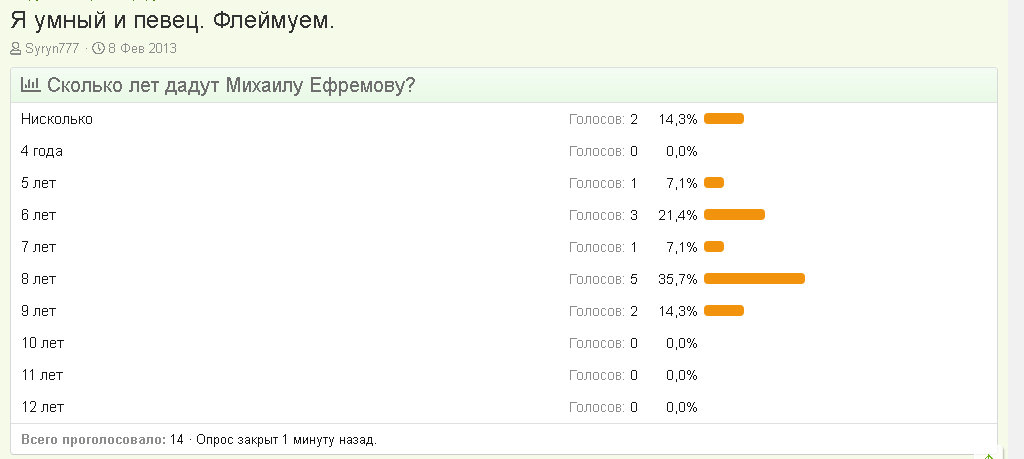Image resolution: width=1024 pixels, height=459 pixels.
Task: Click the 35,7% percentage label
Action: pyautogui.click(x=677, y=279)
